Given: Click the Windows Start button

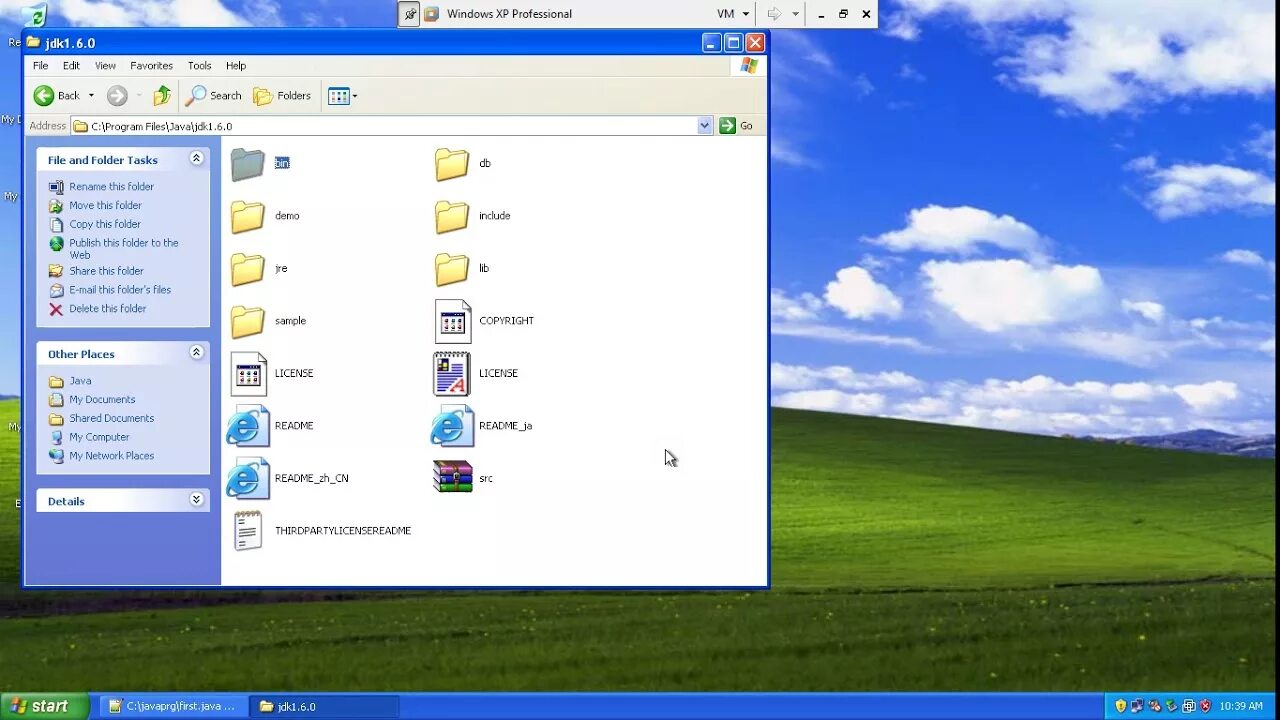Looking at the screenshot, I should pos(45,706).
